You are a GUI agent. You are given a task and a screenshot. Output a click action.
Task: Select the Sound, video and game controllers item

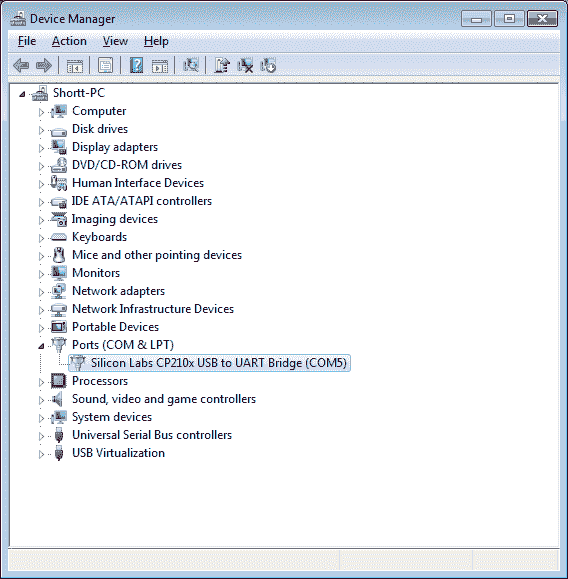coord(164,399)
